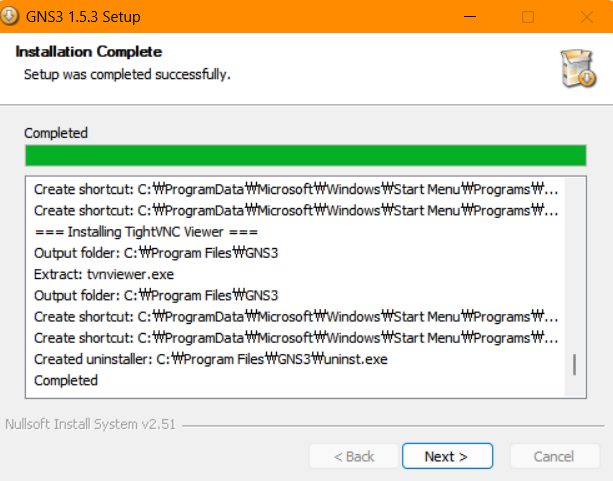Minimize the GNS3 Setup window
Image resolution: width=613 pixels, height=481 pixels.
(470, 16)
